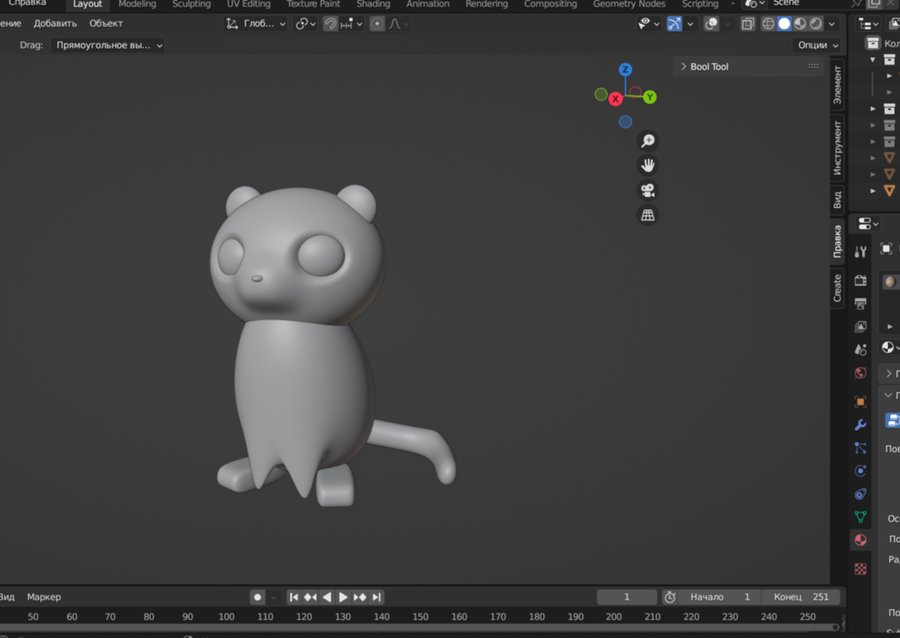The height and width of the screenshot is (638, 900).
Task: Toggle X-ray mode in the viewport header
Action: (x=748, y=23)
